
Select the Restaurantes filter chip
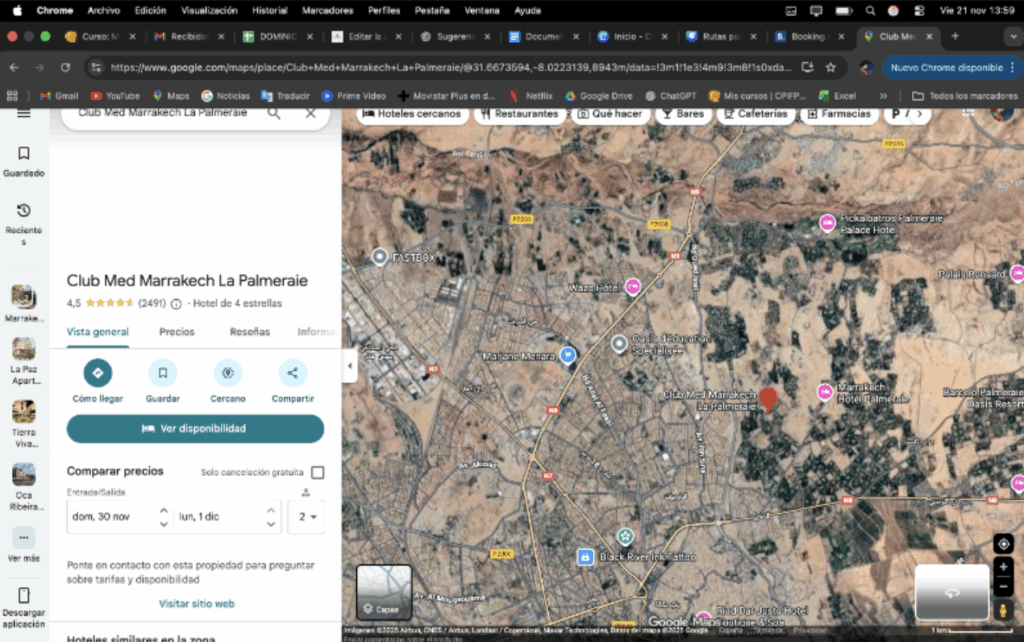point(518,114)
